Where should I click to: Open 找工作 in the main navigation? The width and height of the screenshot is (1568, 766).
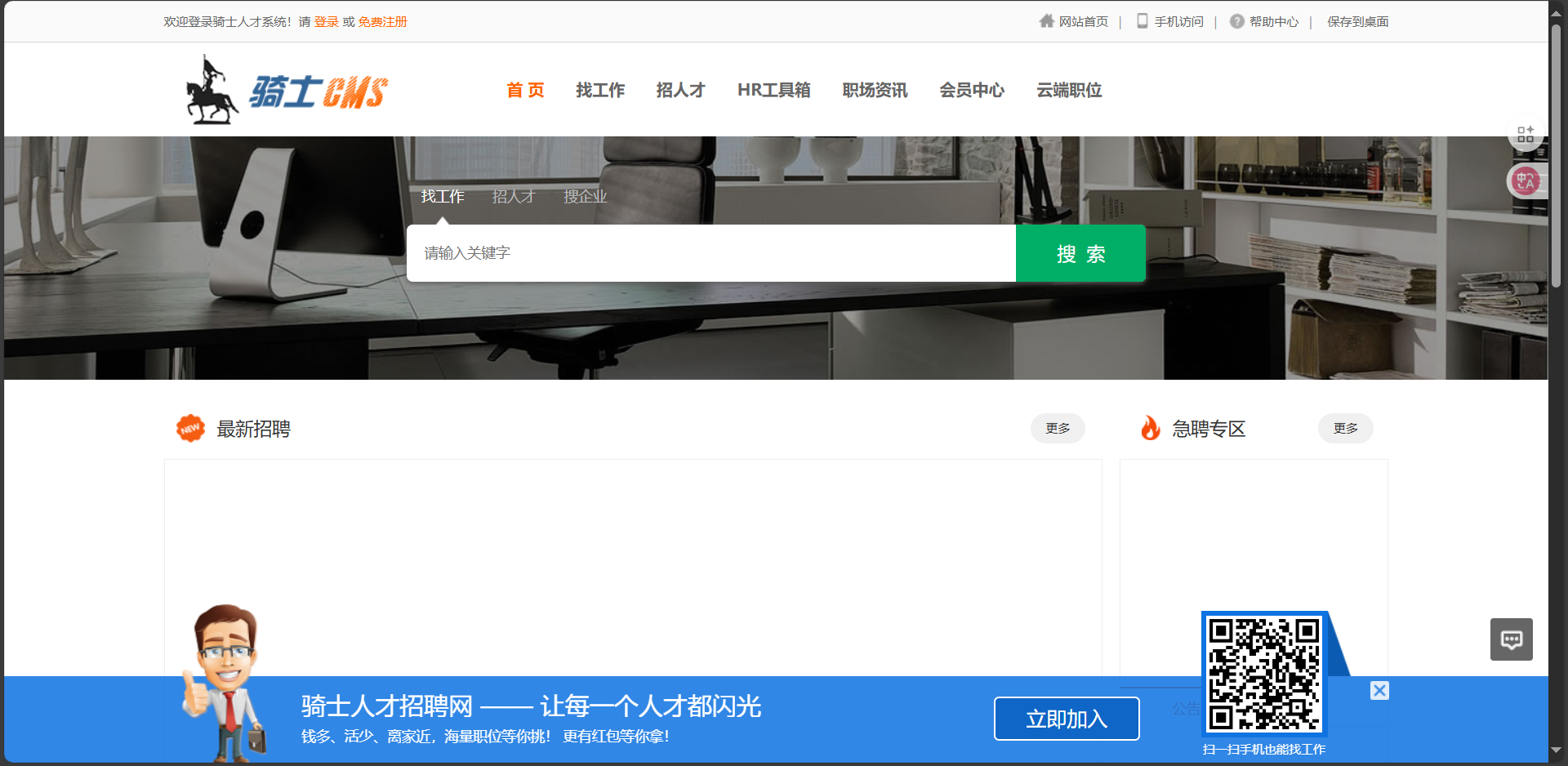coord(599,91)
